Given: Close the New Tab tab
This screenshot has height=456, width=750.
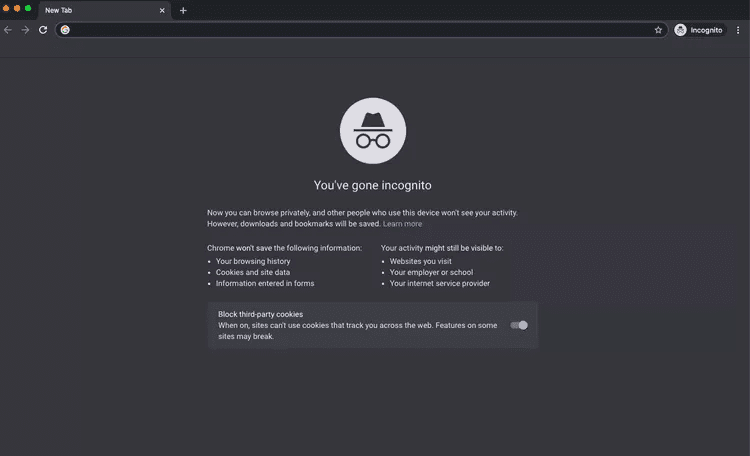Looking at the screenshot, I should (x=162, y=11).
